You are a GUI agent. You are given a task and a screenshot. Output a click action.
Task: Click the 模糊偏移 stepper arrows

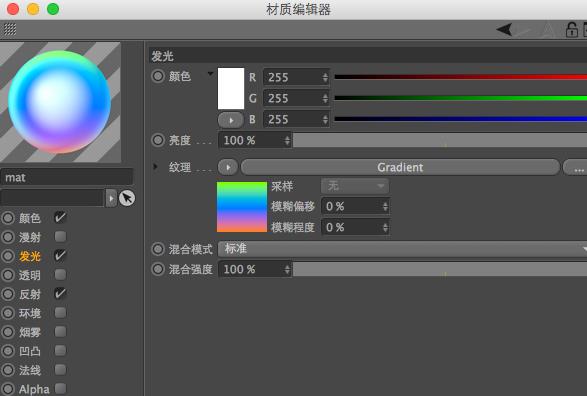[x=385, y=206]
